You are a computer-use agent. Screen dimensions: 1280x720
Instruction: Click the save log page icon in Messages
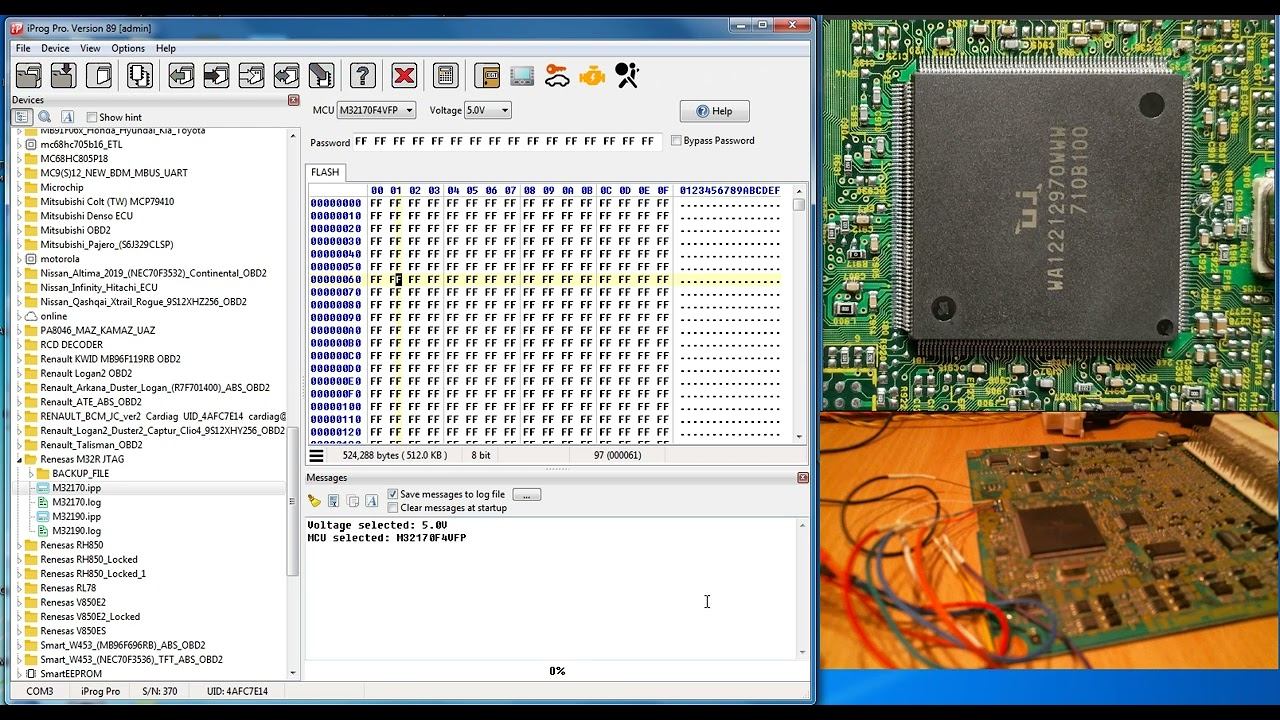coord(333,501)
